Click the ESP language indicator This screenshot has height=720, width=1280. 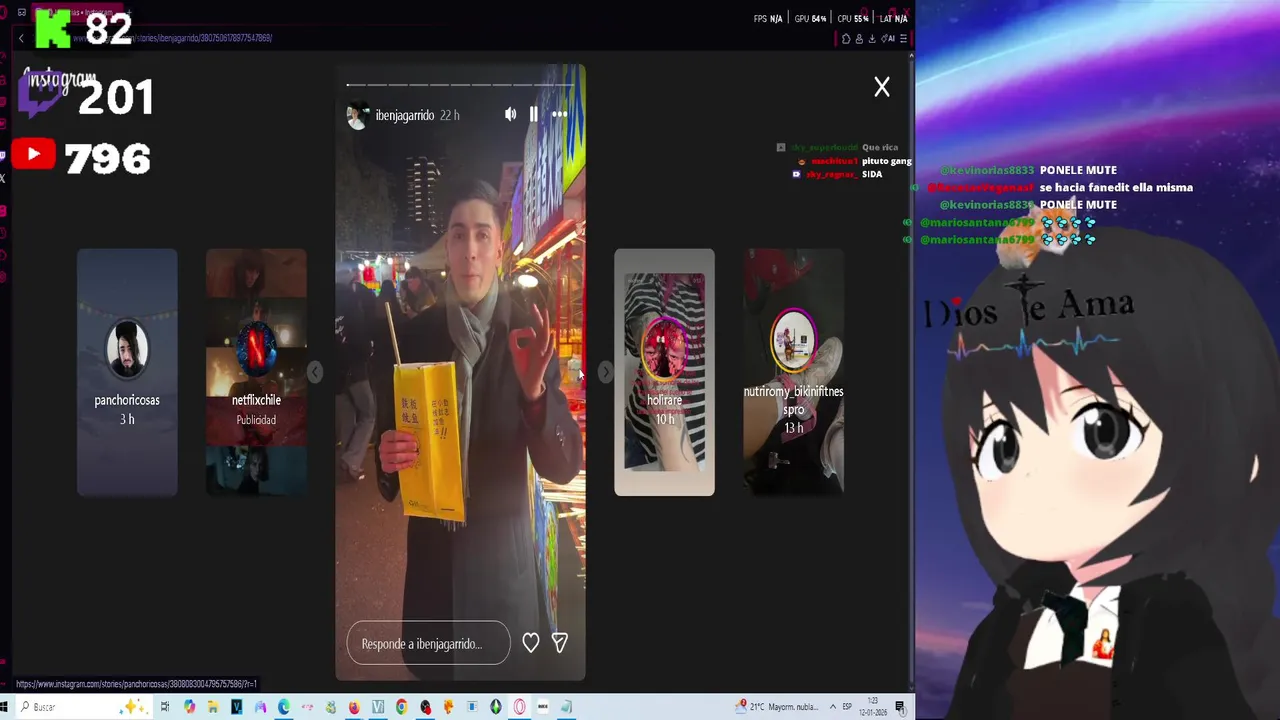(x=847, y=707)
